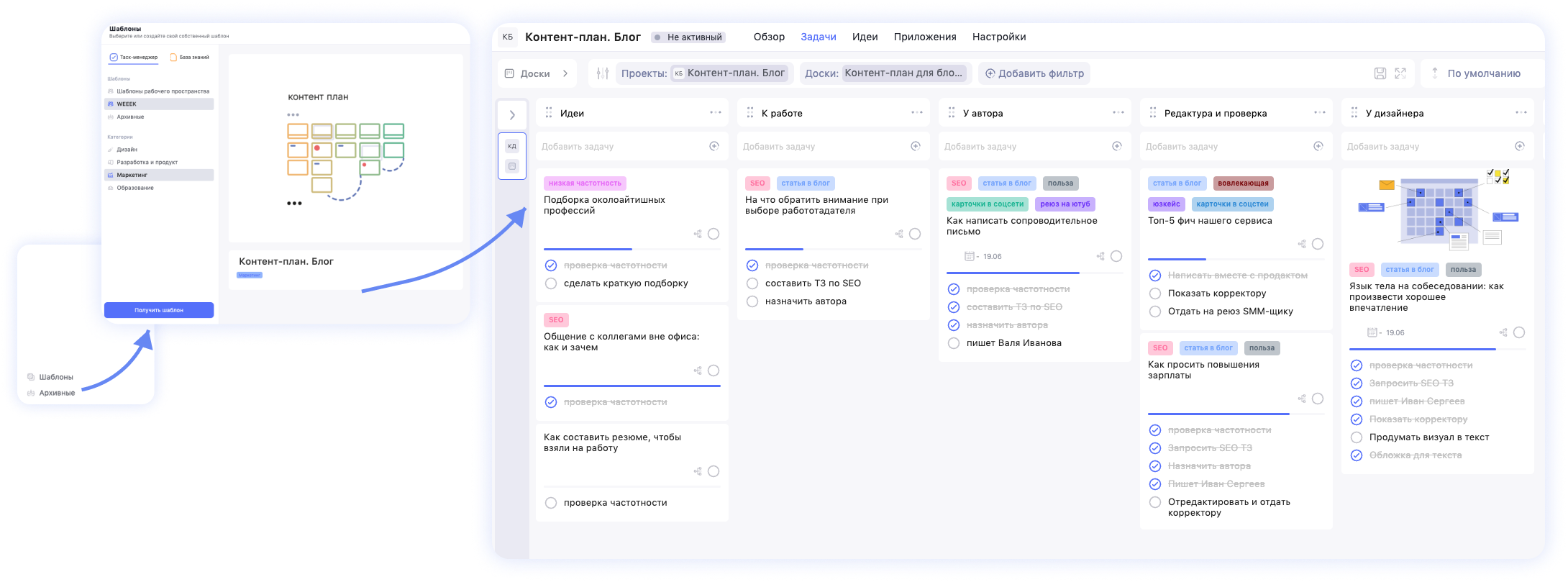The height and width of the screenshot is (582, 1568).
Task: Click the save view floppy icon
Action: click(x=1380, y=73)
